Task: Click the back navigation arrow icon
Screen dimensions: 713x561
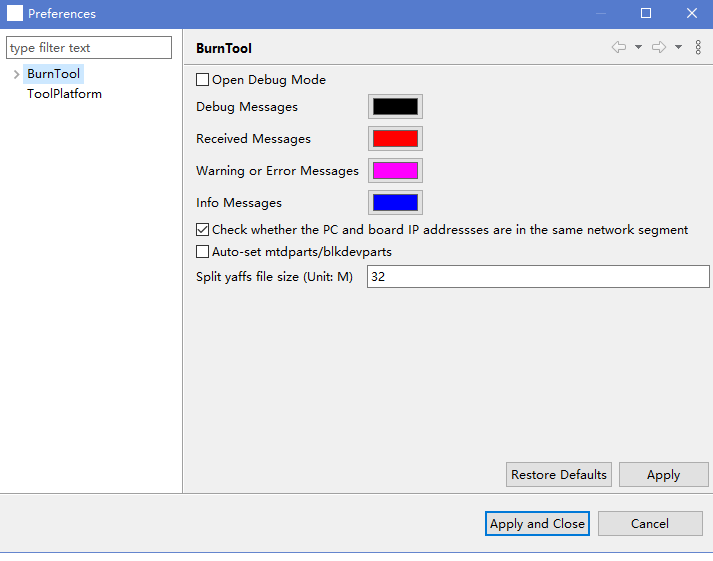Action: click(x=619, y=47)
